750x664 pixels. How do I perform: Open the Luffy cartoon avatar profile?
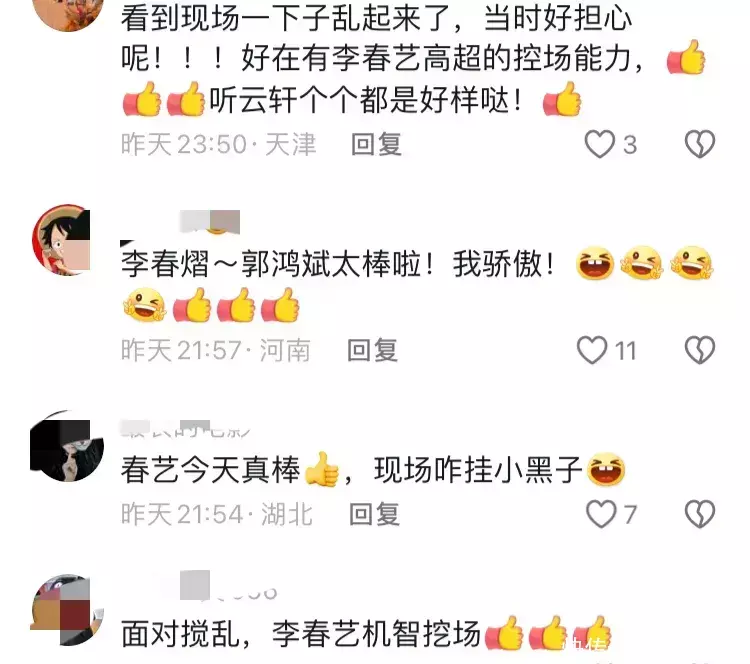pos(61,240)
